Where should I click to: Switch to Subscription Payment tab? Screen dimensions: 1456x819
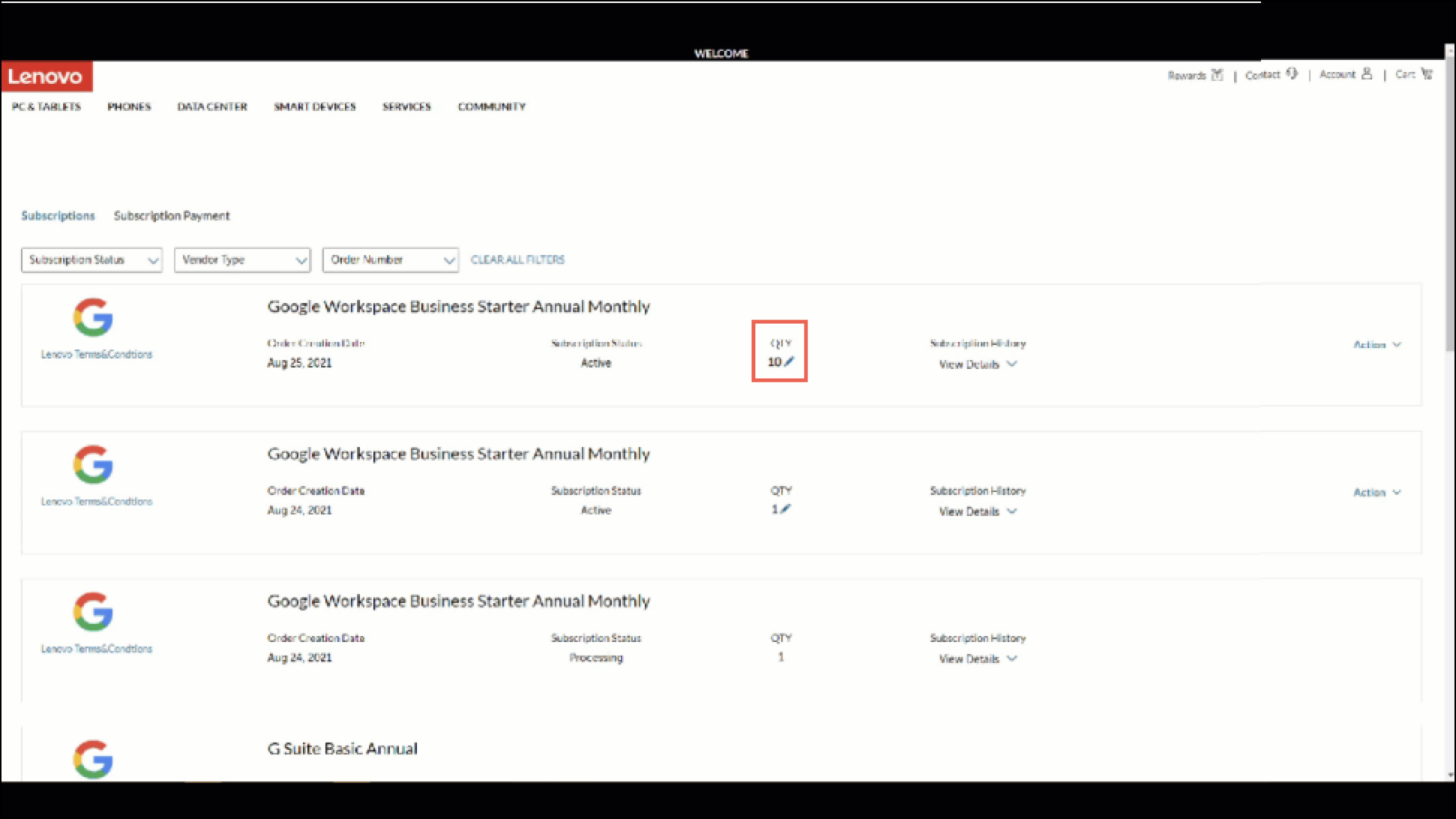(172, 215)
